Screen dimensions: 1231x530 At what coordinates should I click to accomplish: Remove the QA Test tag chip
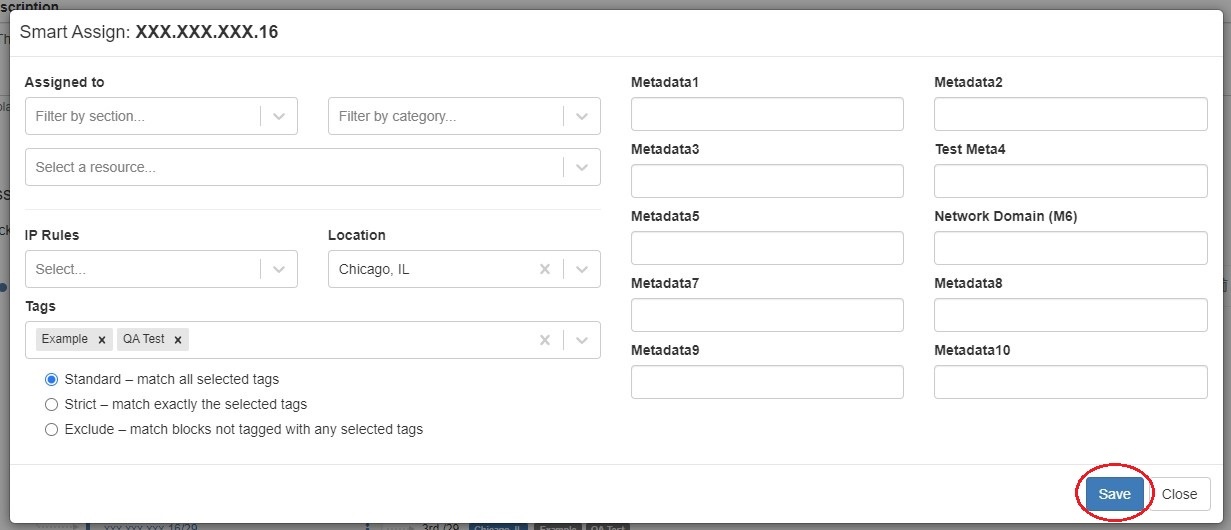pyautogui.click(x=178, y=340)
